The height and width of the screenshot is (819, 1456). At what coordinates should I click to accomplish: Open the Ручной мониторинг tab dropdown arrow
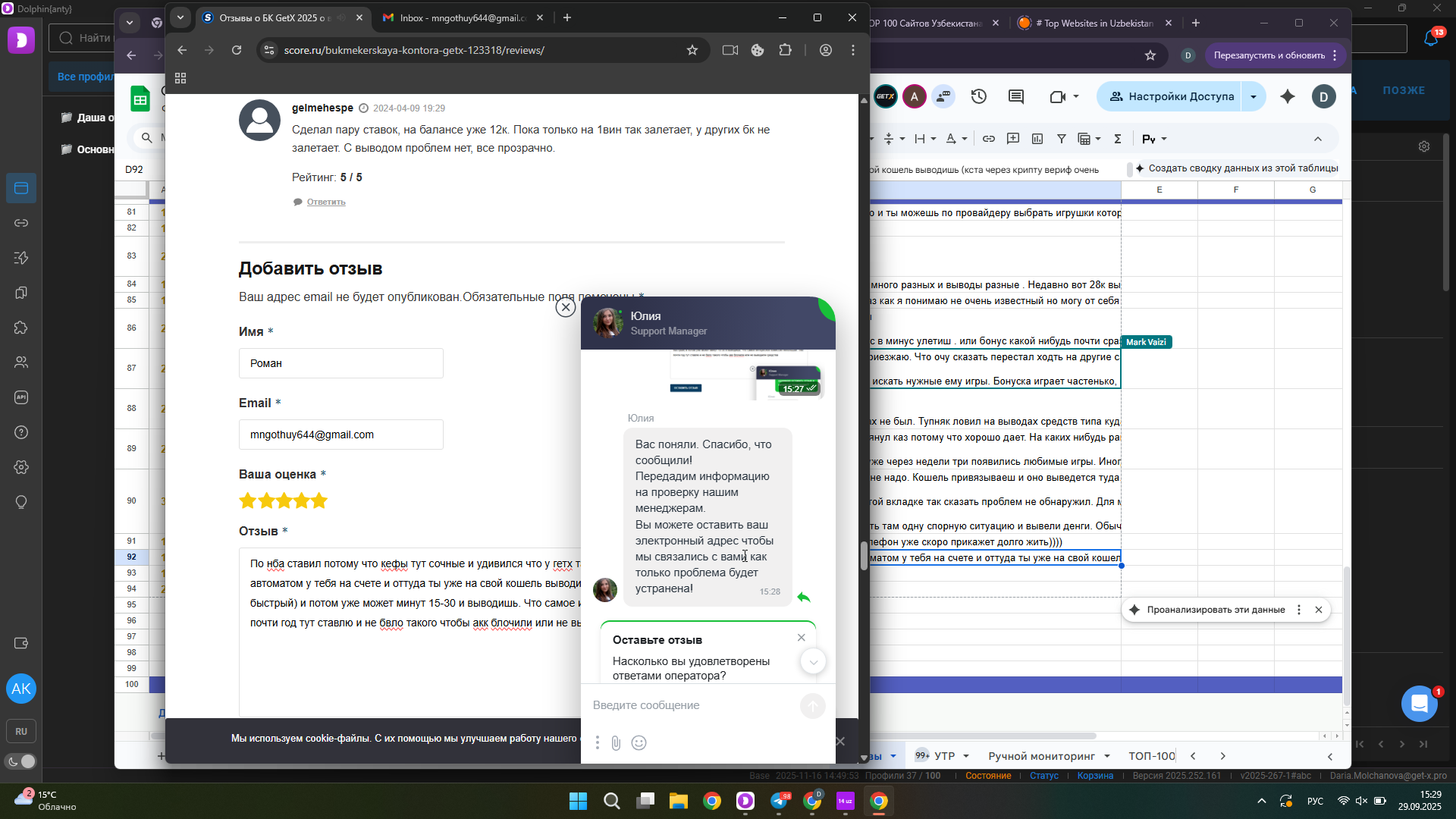pyautogui.click(x=1107, y=756)
